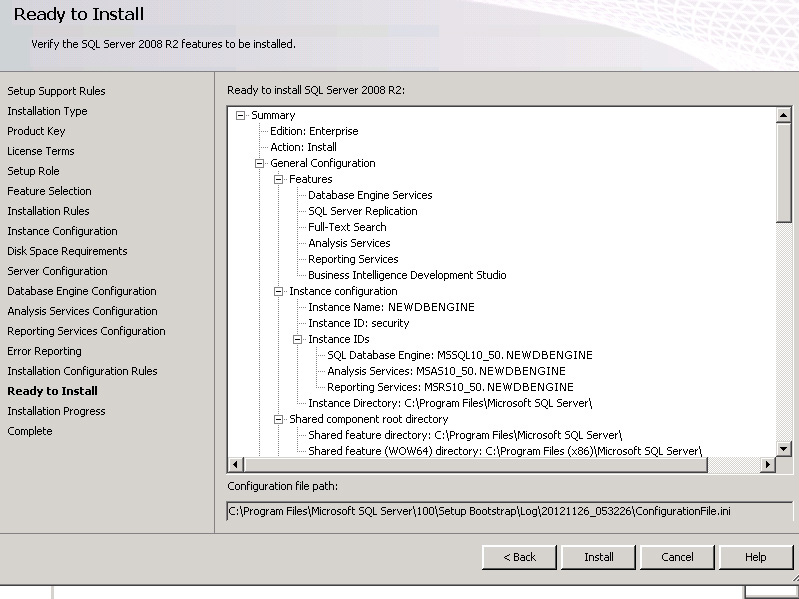The height and width of the screenshot is (599, 799).
Task: Click the Install button
Action: 598,557
